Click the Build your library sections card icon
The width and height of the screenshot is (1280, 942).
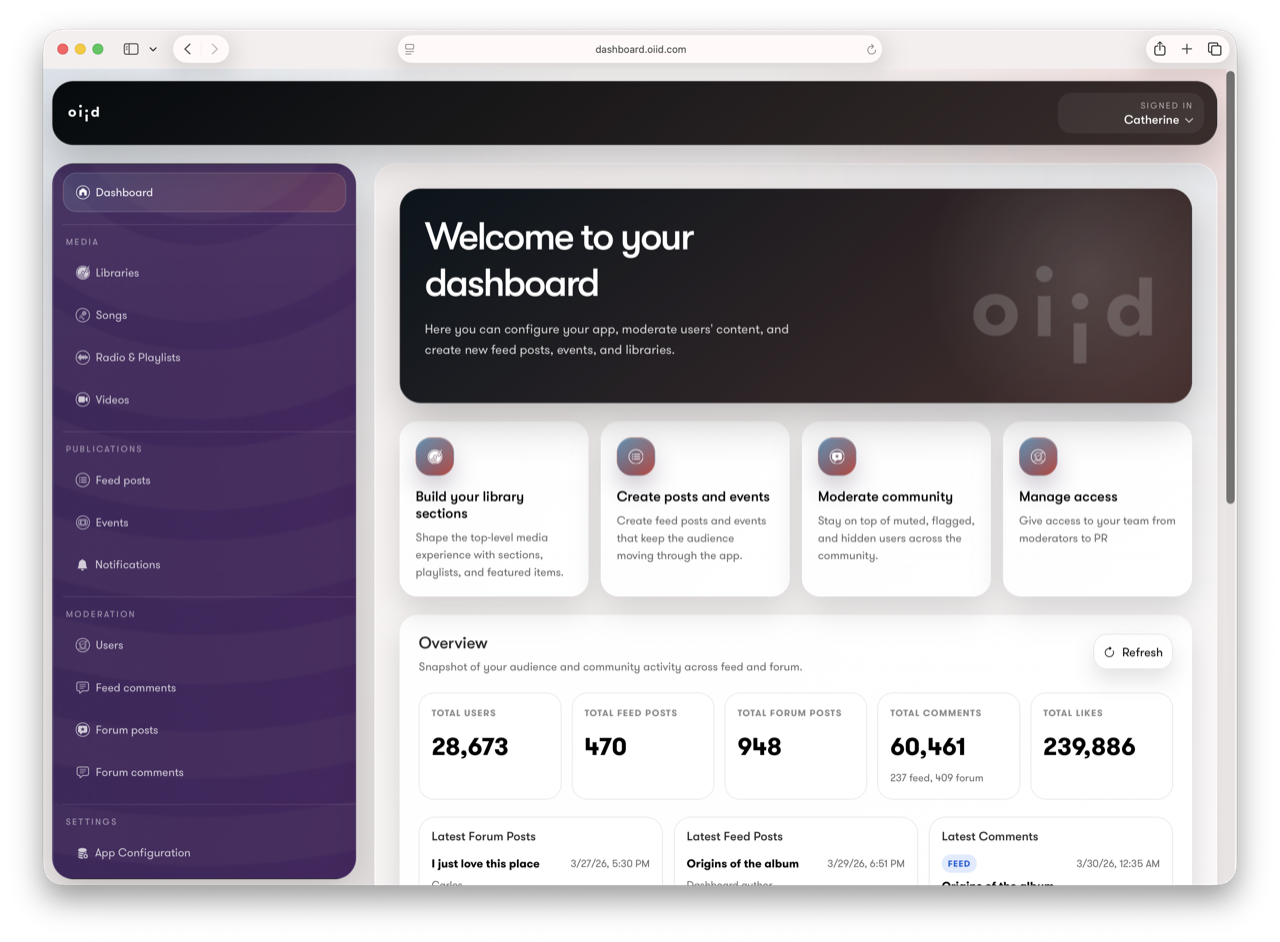tap(434, 456)
